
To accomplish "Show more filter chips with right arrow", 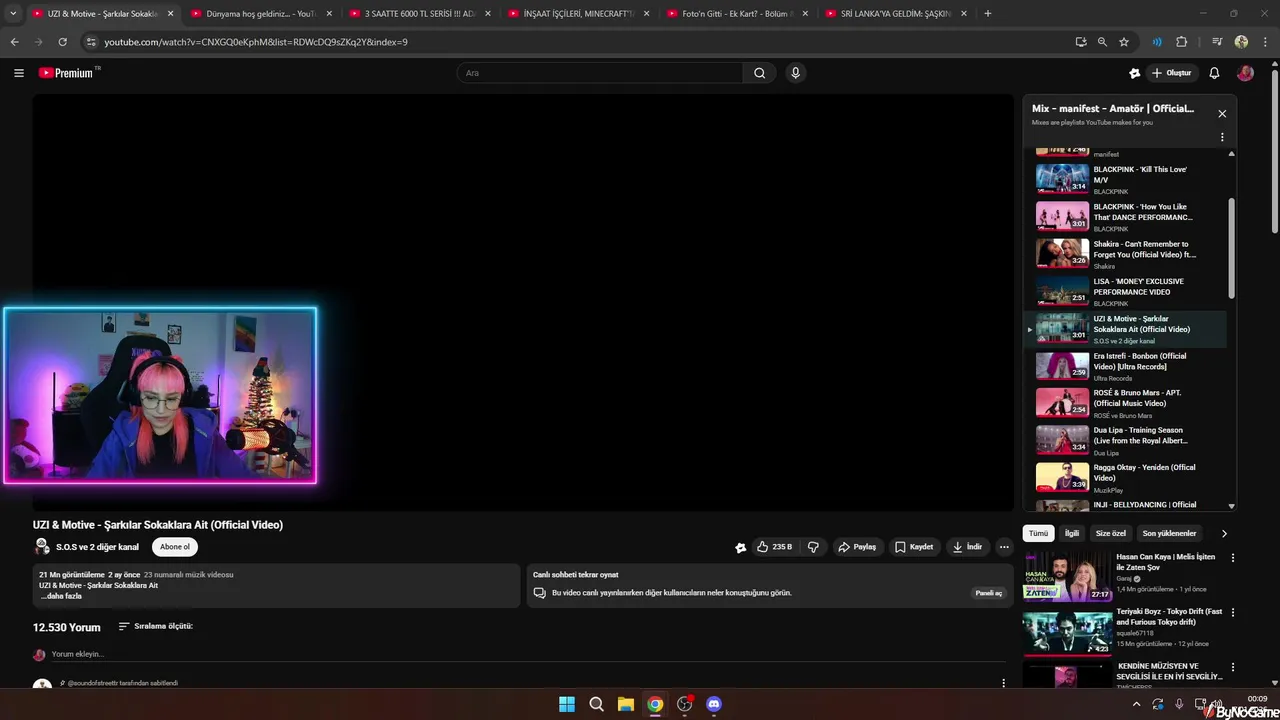I will click(x=1224, y=534).
